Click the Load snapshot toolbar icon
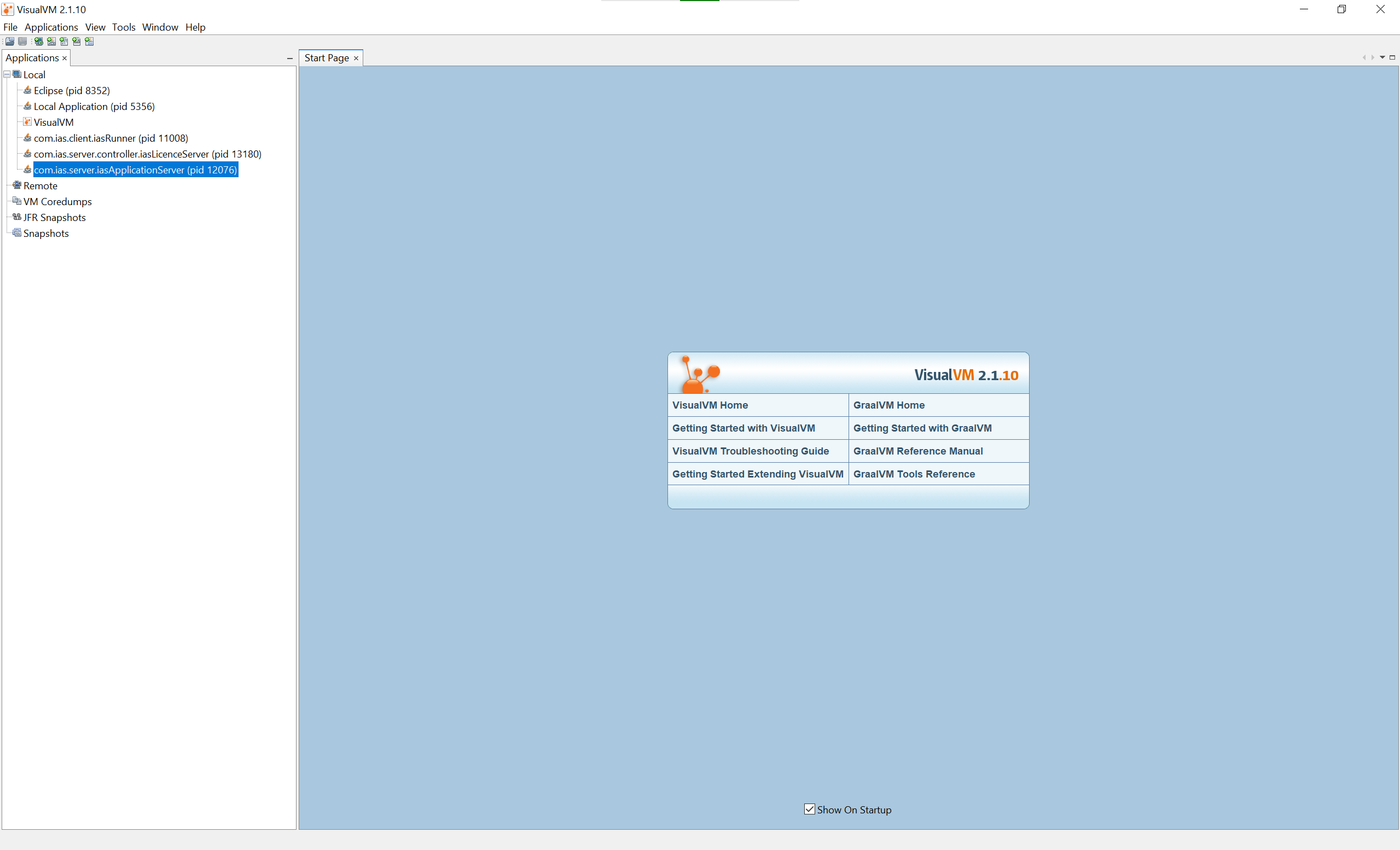Image resolution: width=1400 pixels, height=850 pixels. [10, 42]
